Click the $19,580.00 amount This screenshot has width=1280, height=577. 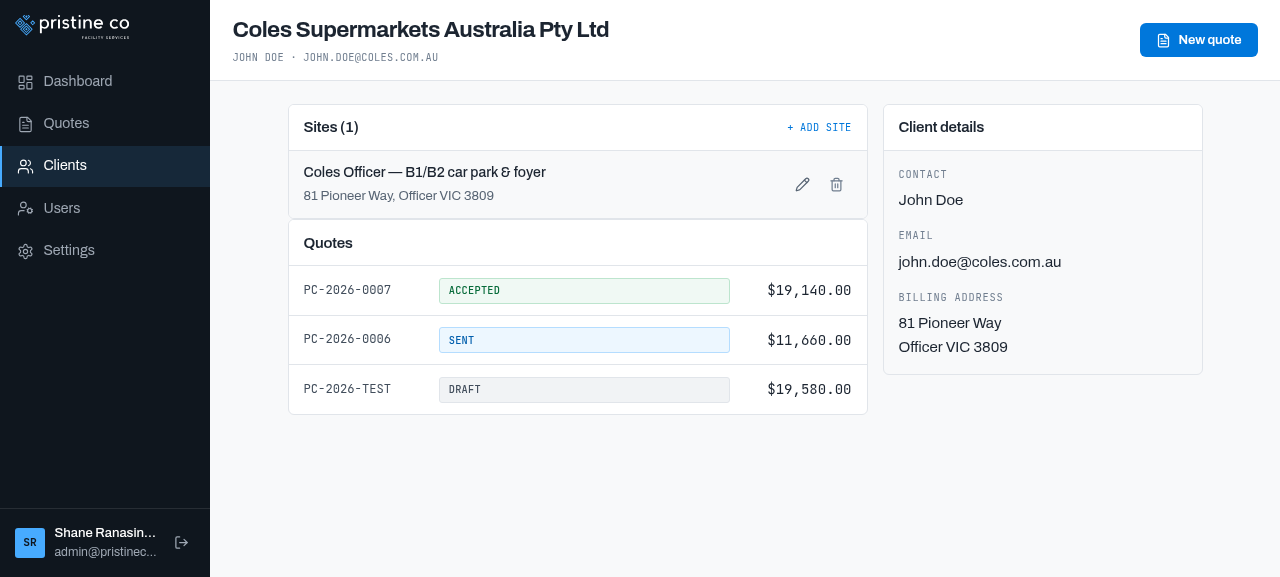[x=809, y=389]
